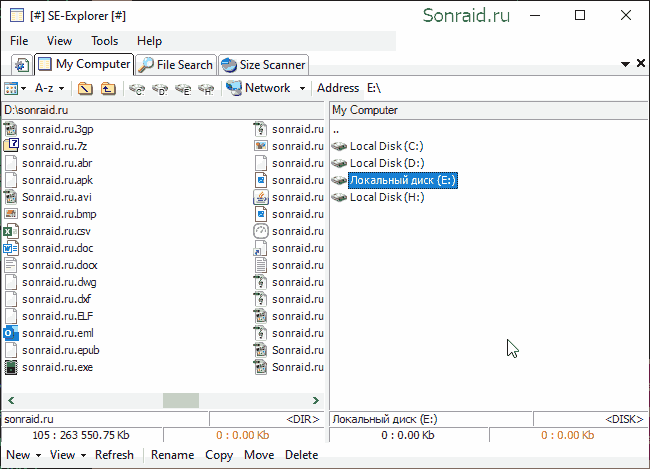Click the drive icon of Local Disk (C:)
Viewport: 650px width, 469px height.
339,146
